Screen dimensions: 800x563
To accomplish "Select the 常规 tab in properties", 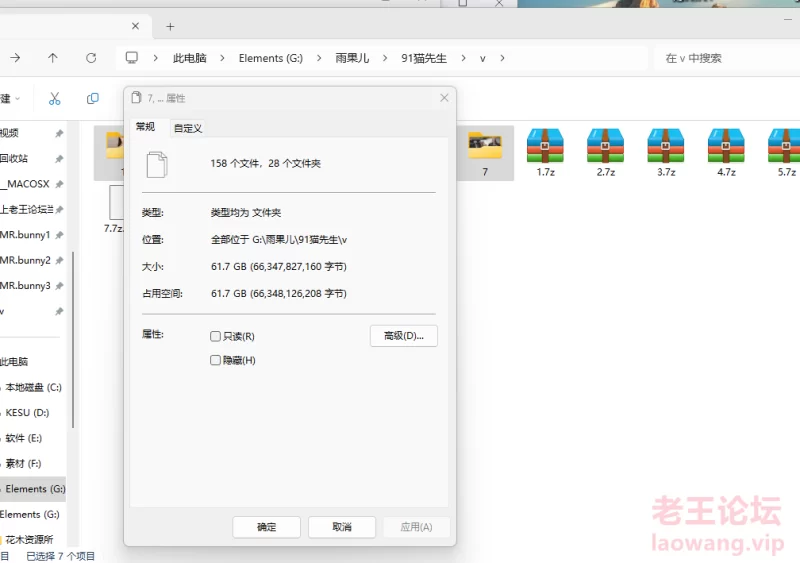I will pyautogui.click(x=146, y=127).
